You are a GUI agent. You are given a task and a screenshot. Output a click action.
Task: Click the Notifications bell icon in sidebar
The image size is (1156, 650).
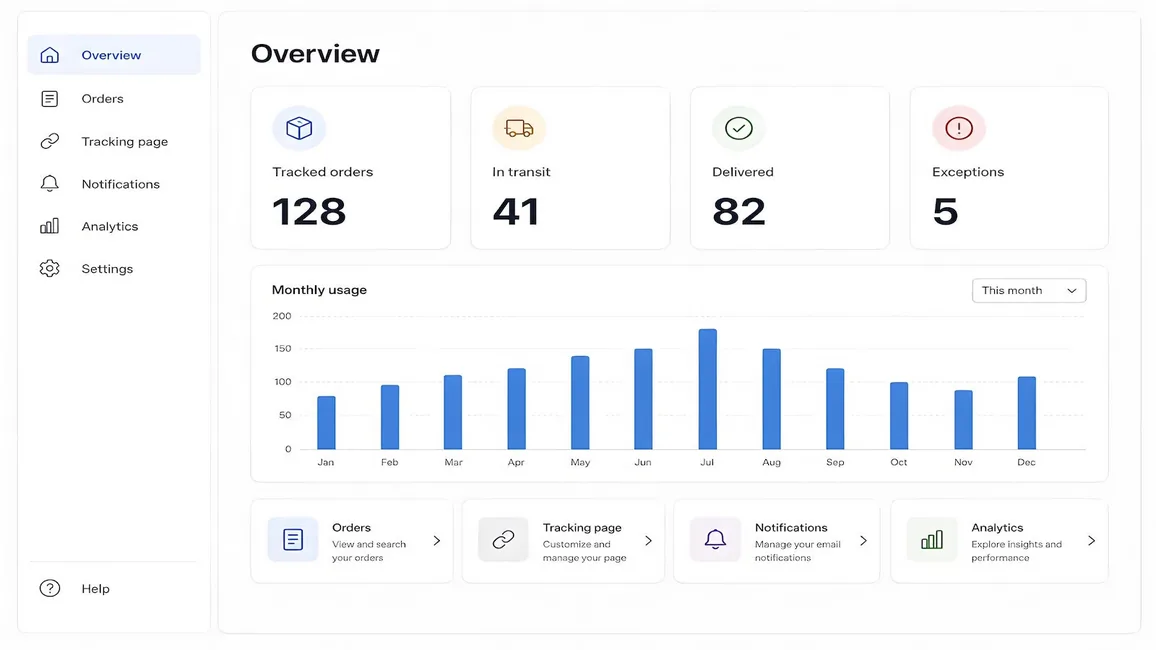49,184
